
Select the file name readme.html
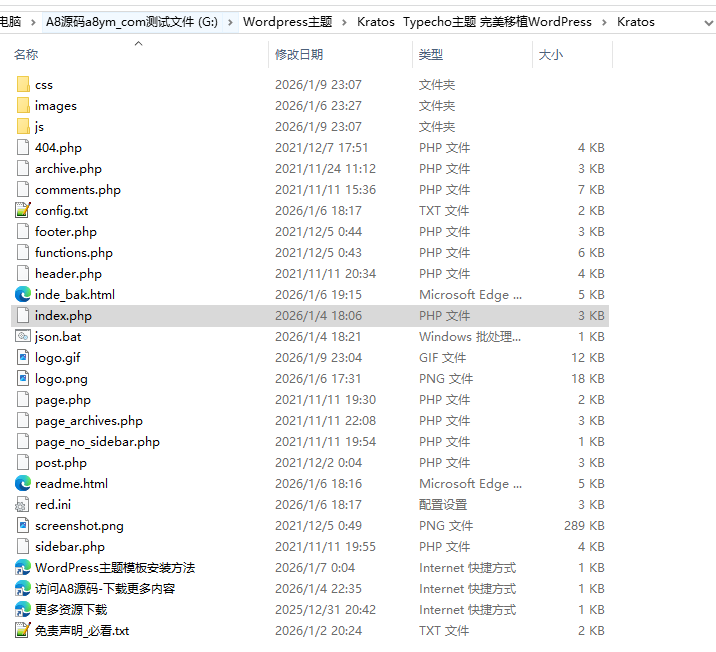[72, 484]
